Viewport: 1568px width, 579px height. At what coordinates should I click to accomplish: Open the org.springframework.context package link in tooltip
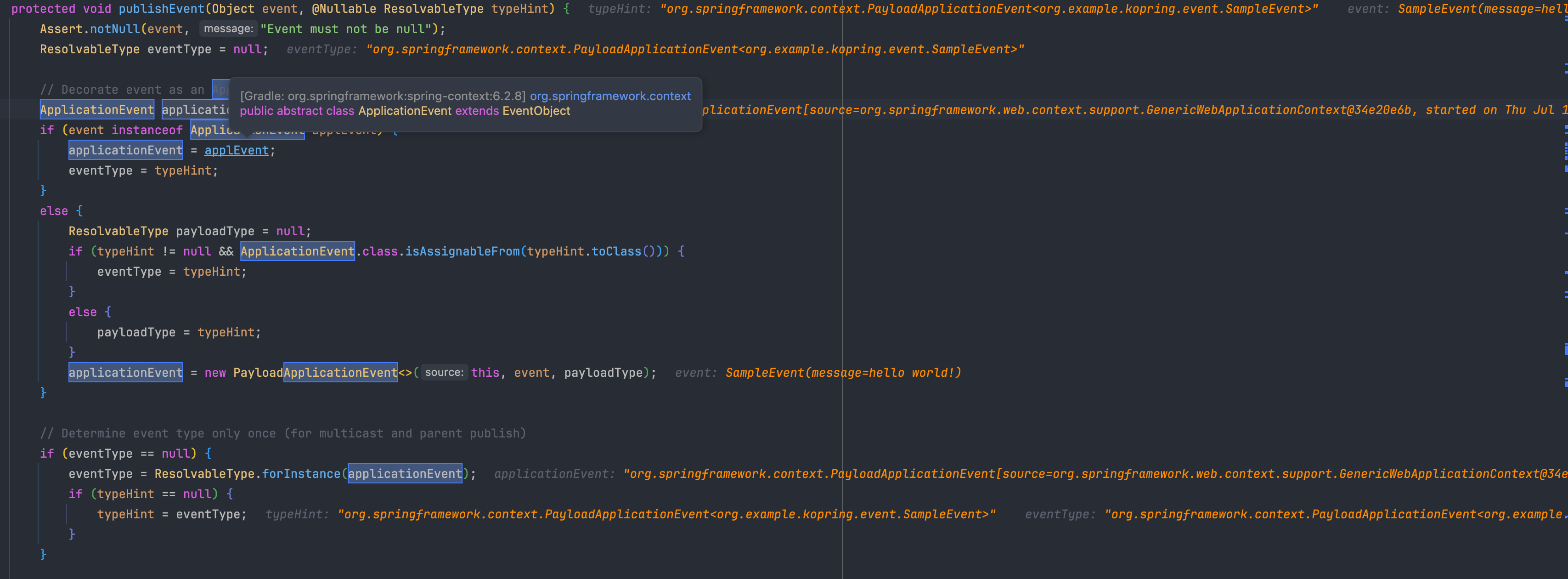610,96
